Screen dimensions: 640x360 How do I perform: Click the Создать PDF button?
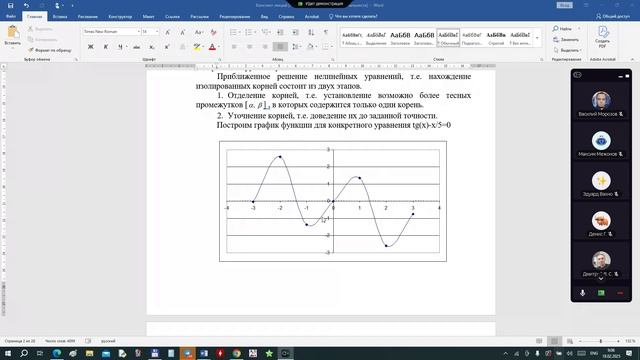tap(602, 37)
